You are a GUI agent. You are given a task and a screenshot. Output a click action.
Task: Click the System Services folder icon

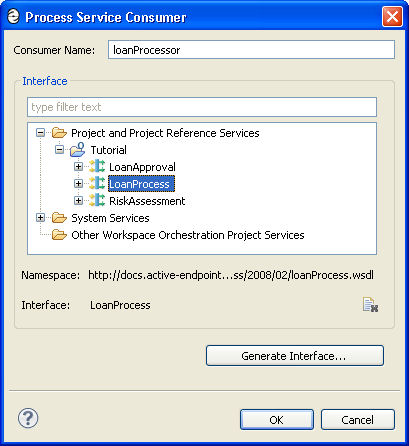59,218
